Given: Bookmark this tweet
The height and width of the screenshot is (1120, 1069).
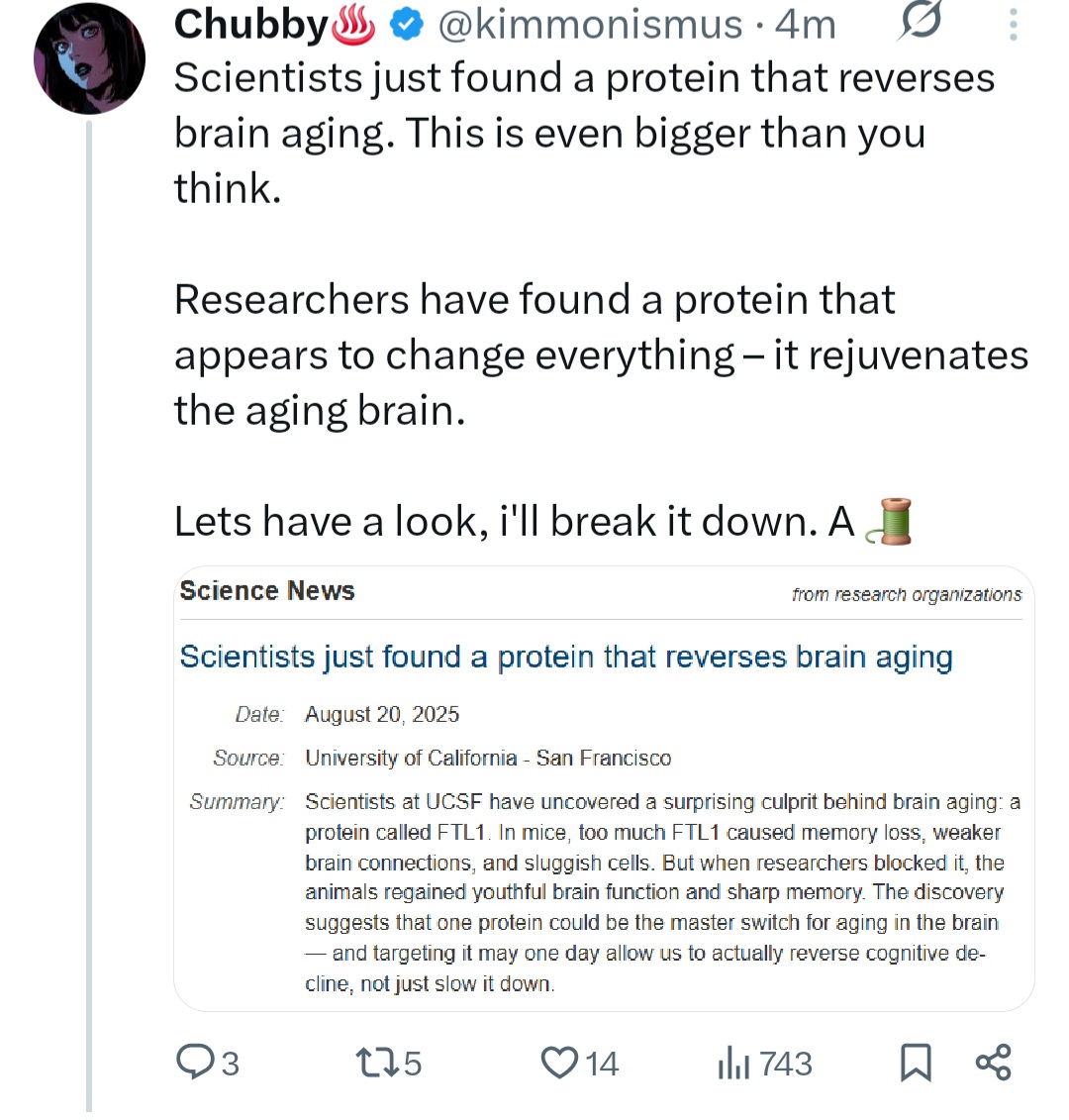Looking at the screenshot, I should tap(916, 1063).
